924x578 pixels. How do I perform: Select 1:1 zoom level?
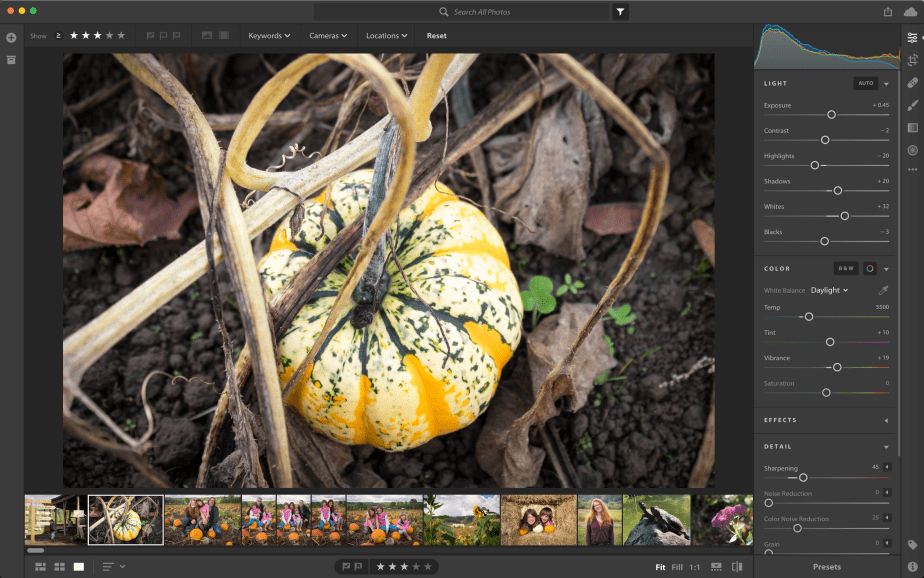click(695, 567)
